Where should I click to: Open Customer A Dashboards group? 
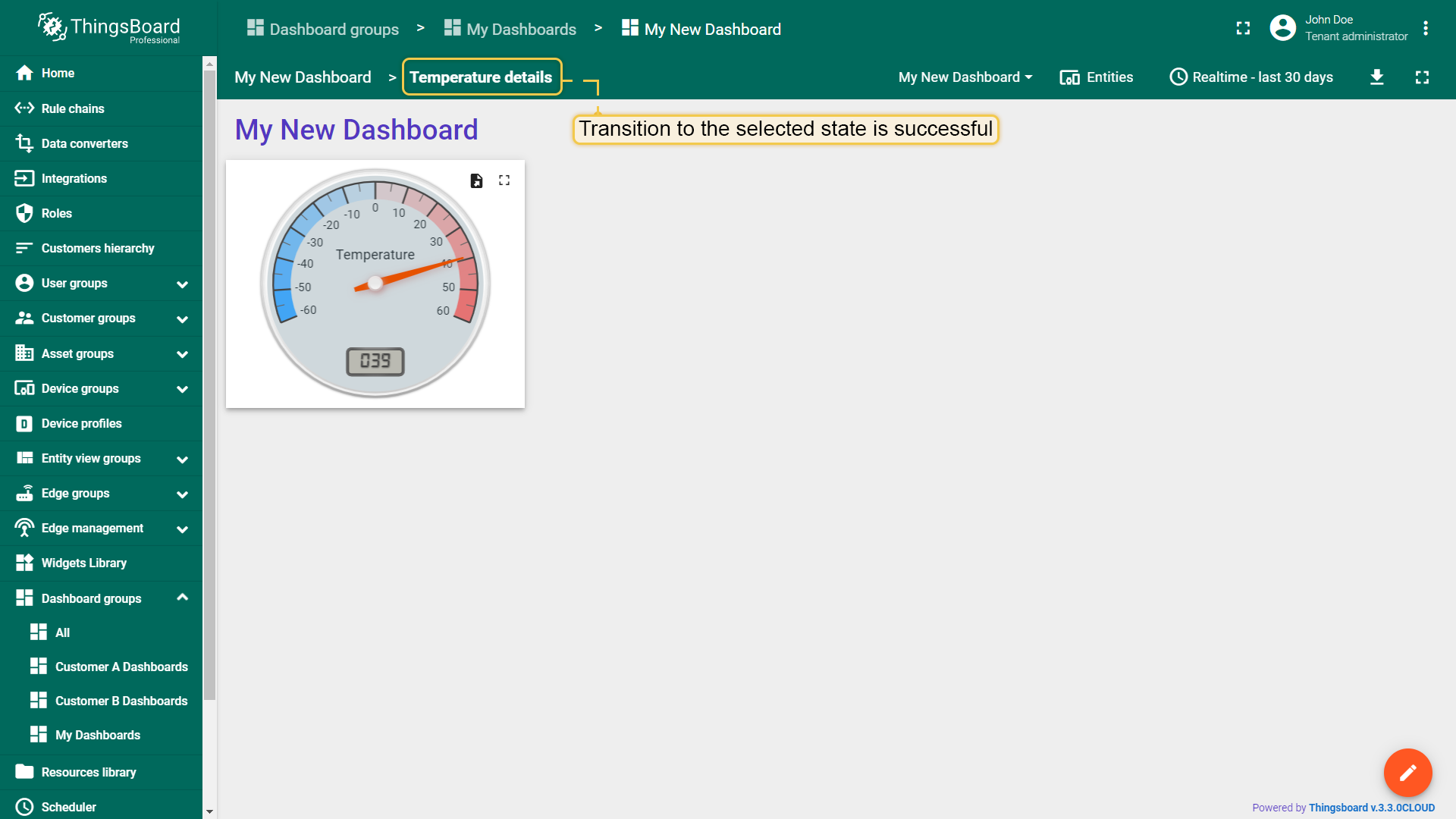point(101,667)
